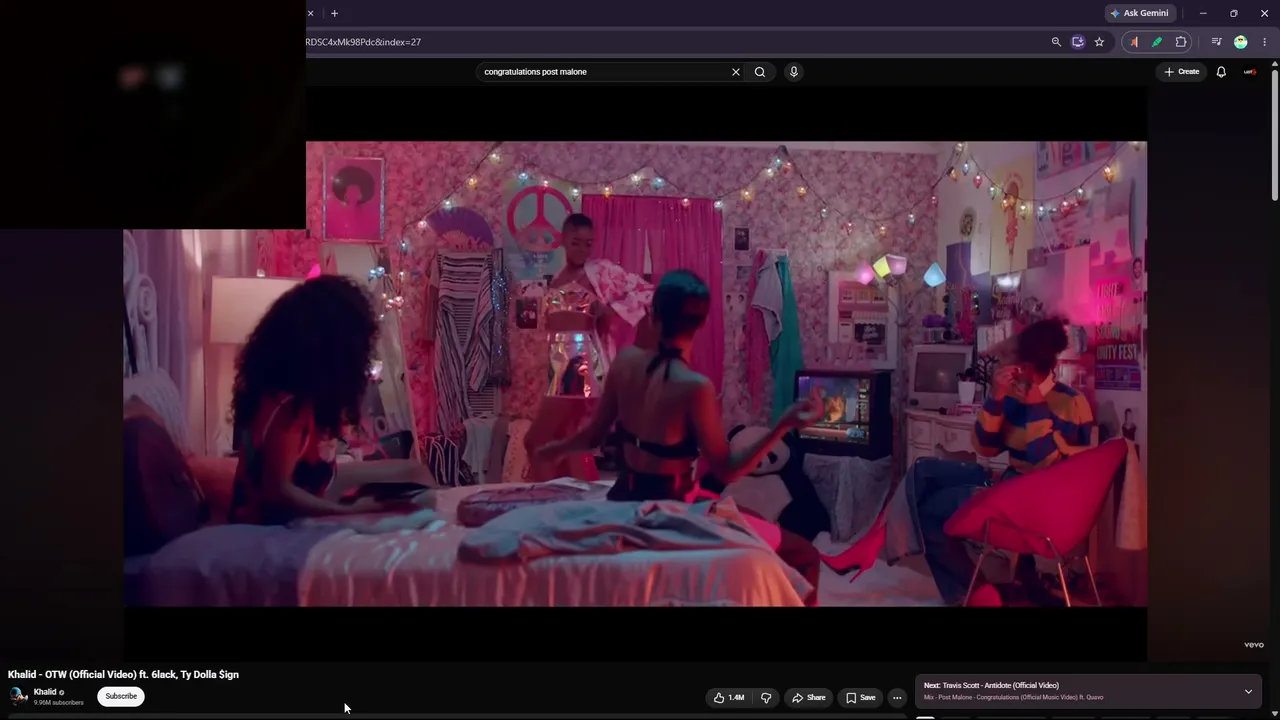Subscribe to the Khalid channel

[x=121, y=696]
